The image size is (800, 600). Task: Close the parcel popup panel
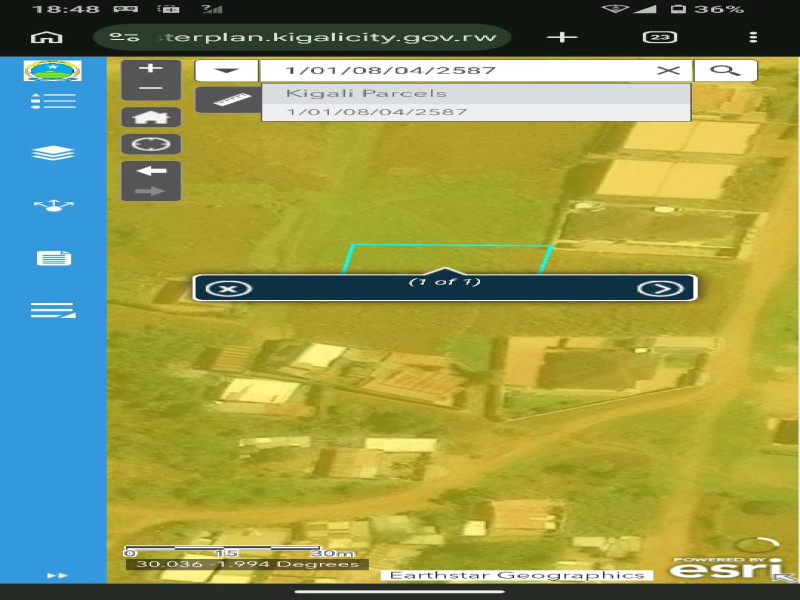click(x=229, y=289)
